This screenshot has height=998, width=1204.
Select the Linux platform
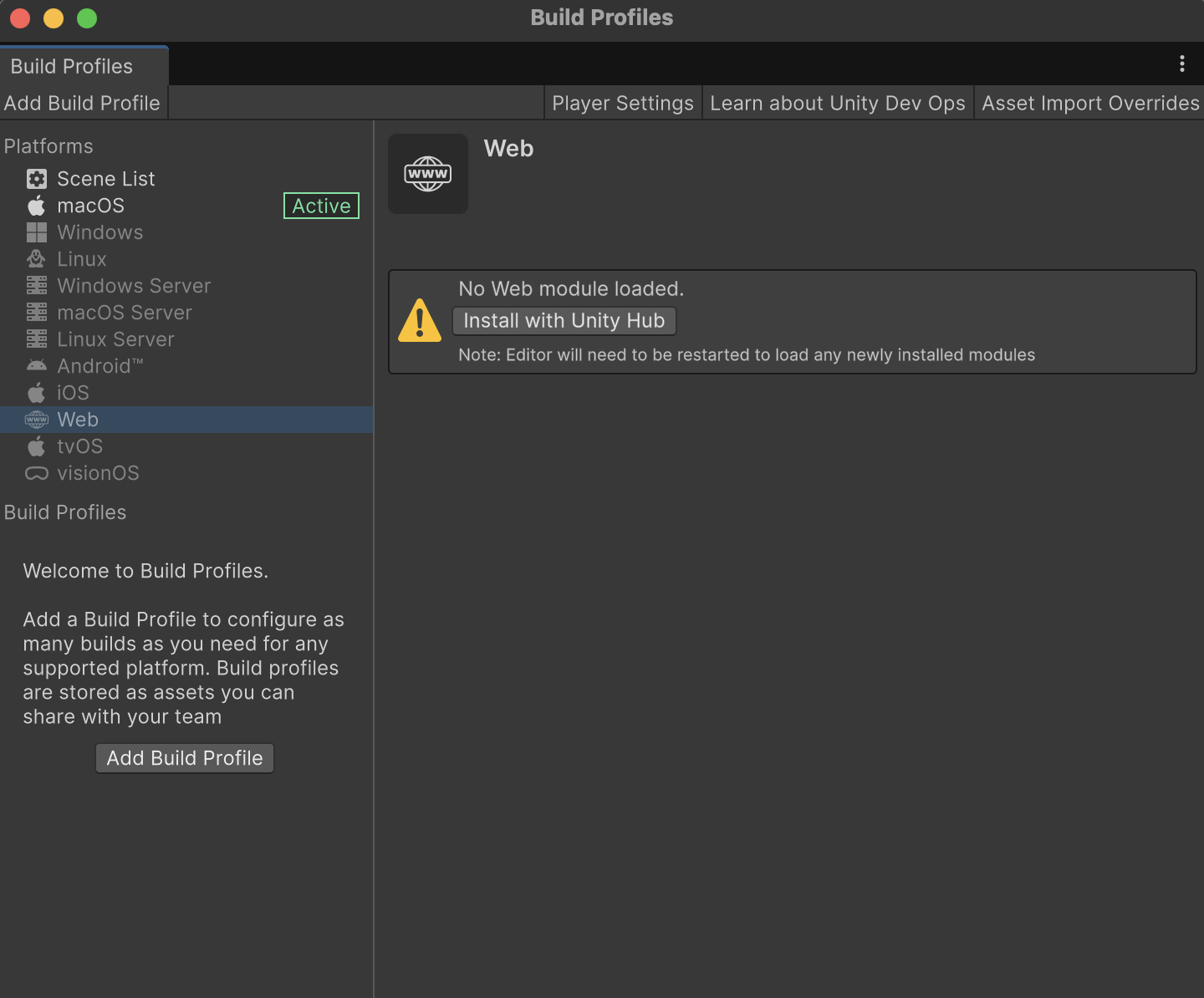tap(186, 259)
